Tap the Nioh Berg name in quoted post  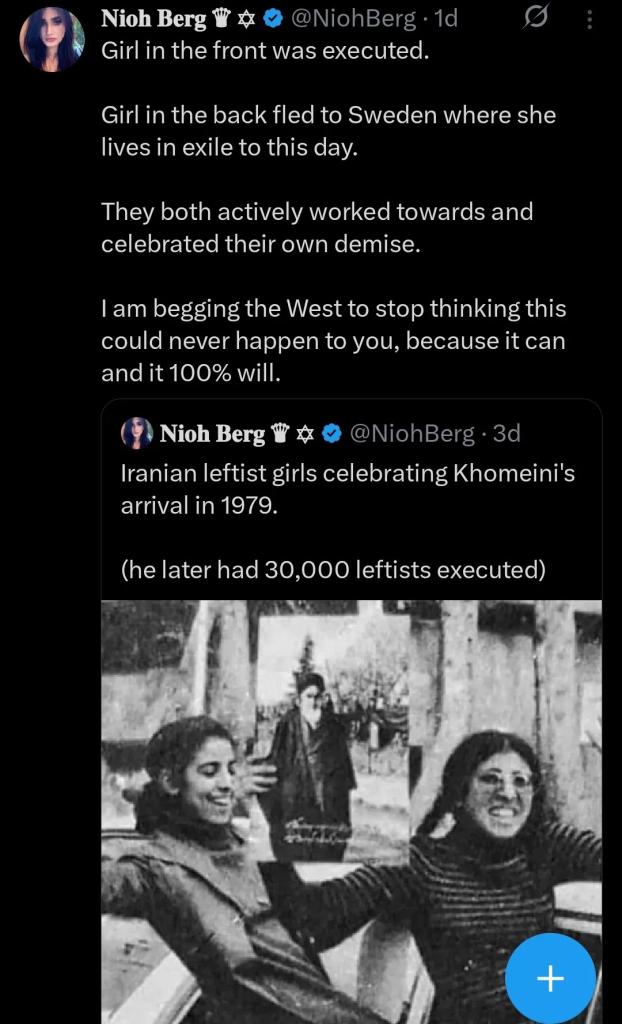tap(212, 433)
